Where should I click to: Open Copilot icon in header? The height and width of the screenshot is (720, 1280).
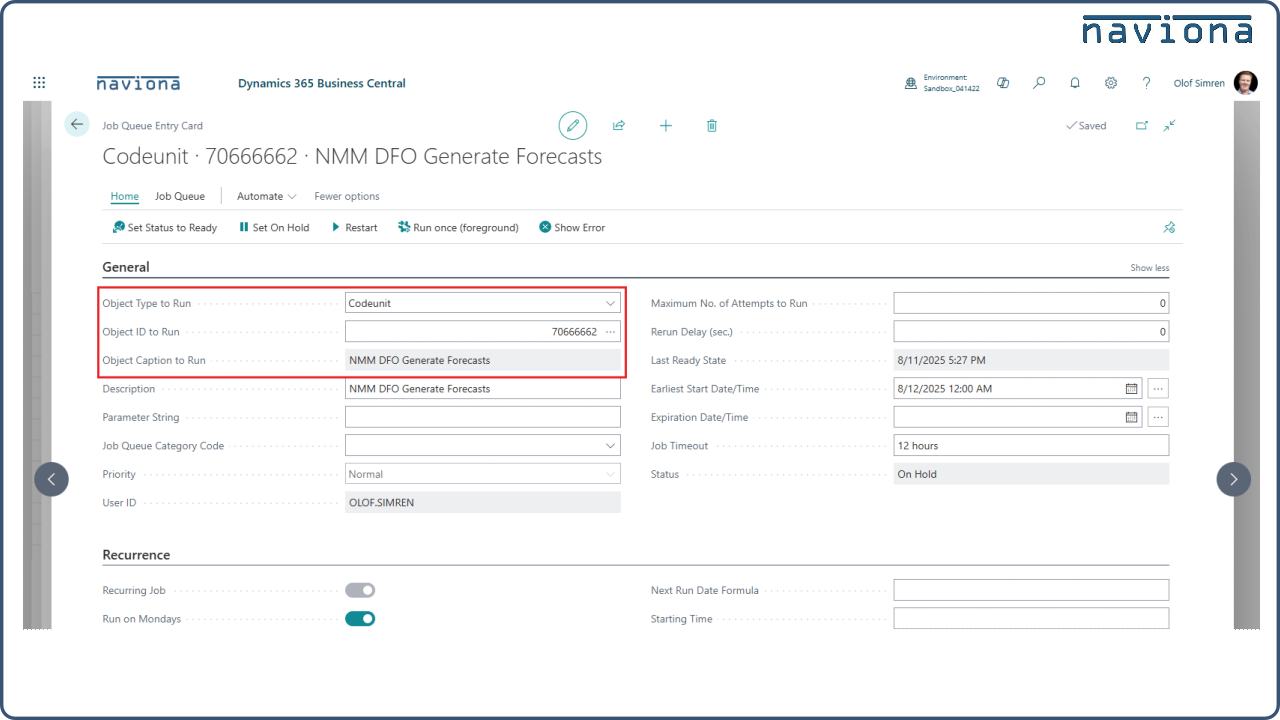[x=1003, y=83]
